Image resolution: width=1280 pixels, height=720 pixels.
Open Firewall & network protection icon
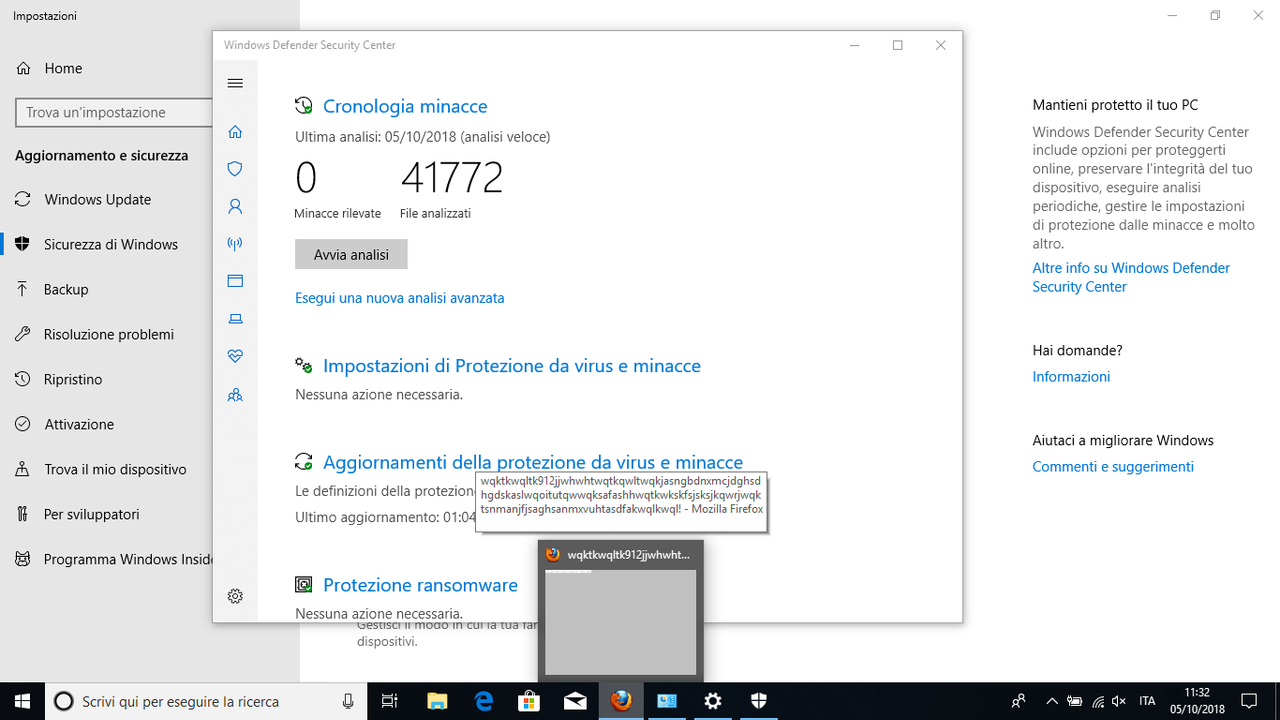(235, 243)
